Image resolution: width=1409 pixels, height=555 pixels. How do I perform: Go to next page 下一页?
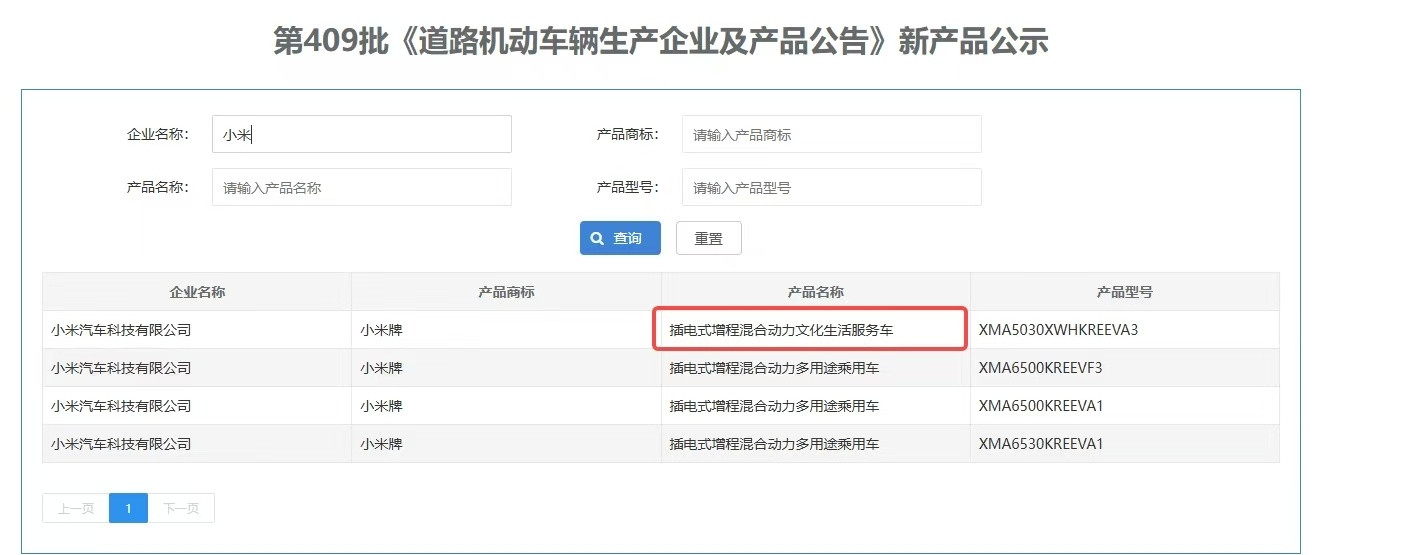coord(181,508)
